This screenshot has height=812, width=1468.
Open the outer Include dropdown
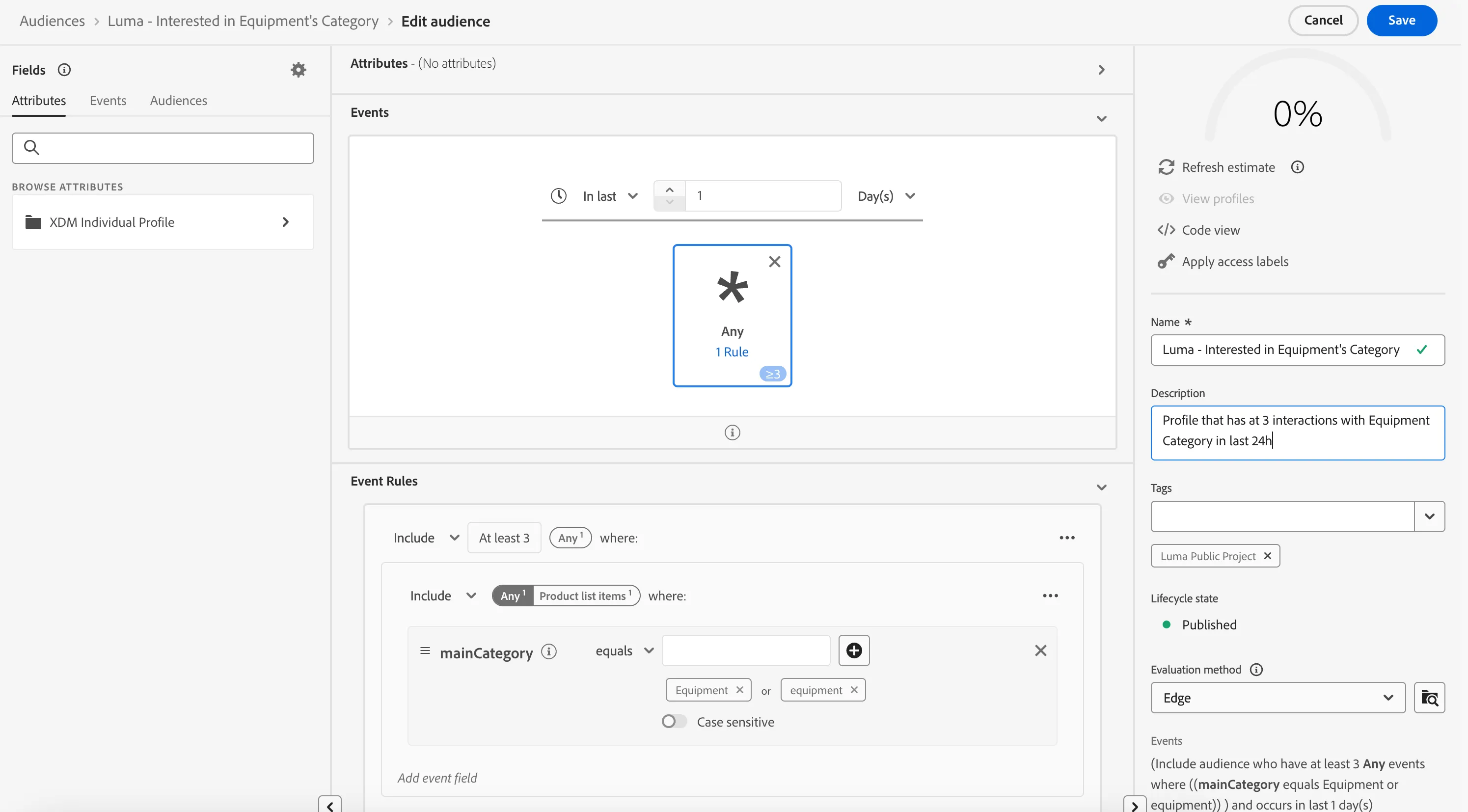pyautogui.click(x=426, y=538)
